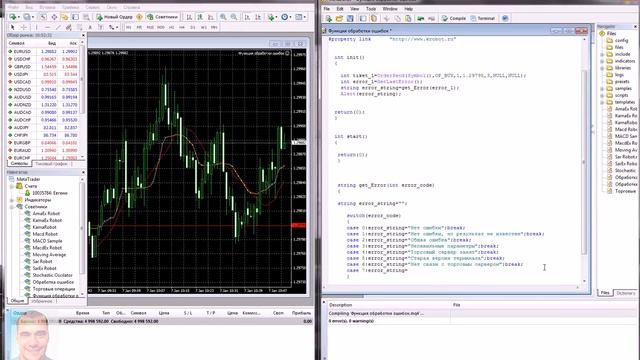Select the horizontal line drawing tool
The height and width of the screenshot is (360, 640).
[x=47, y=27]
